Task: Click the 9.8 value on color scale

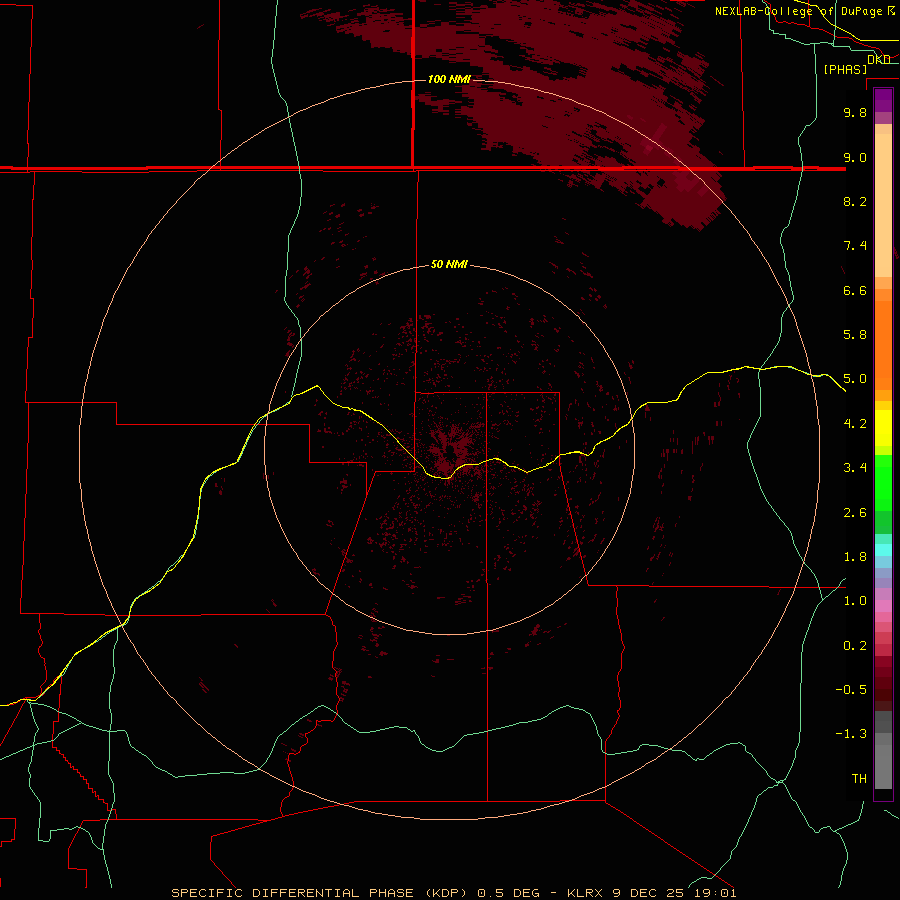Action: tap(855, 112)
